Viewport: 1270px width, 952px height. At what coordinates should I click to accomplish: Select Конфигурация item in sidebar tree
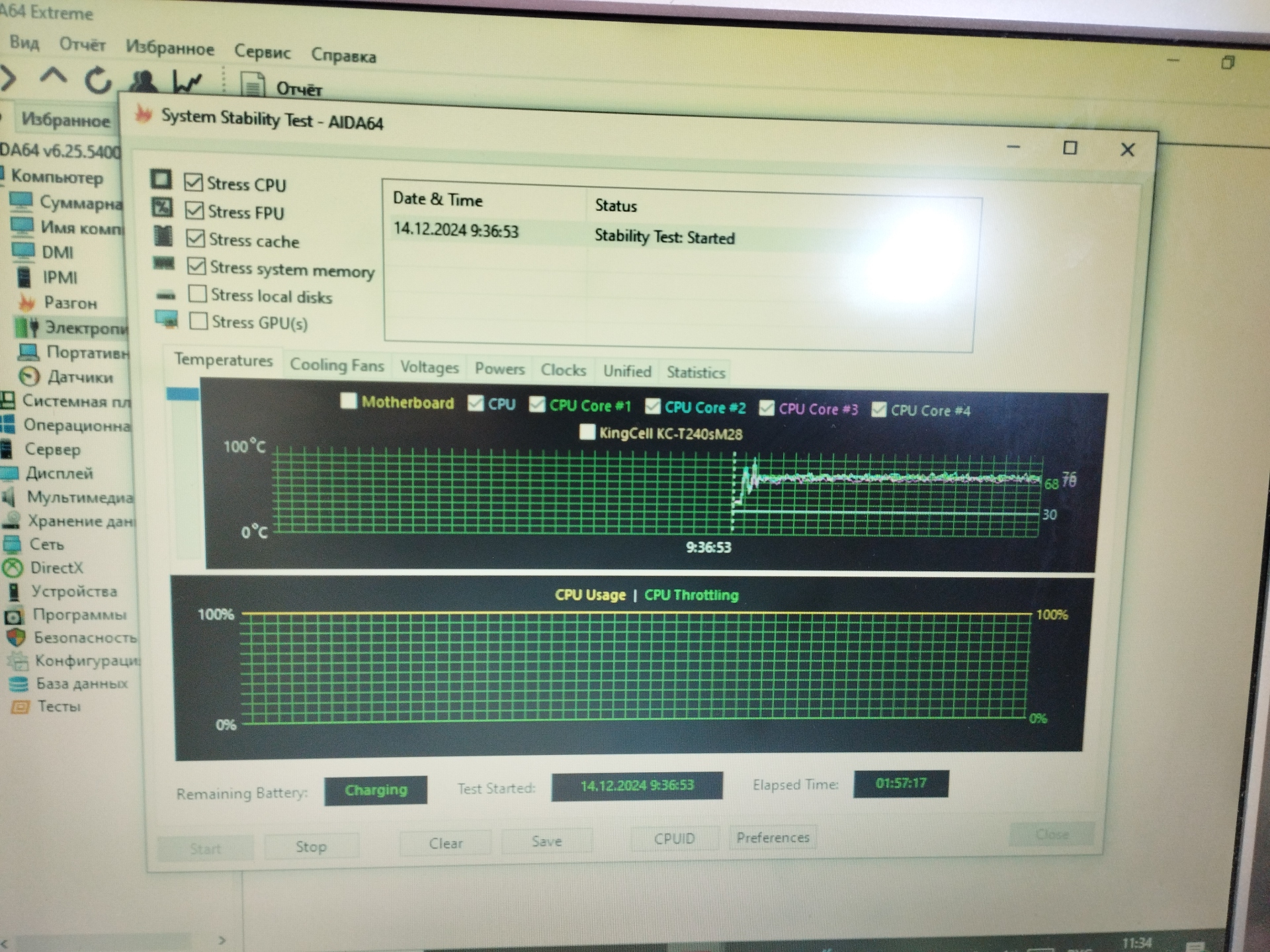click(87, 660)
